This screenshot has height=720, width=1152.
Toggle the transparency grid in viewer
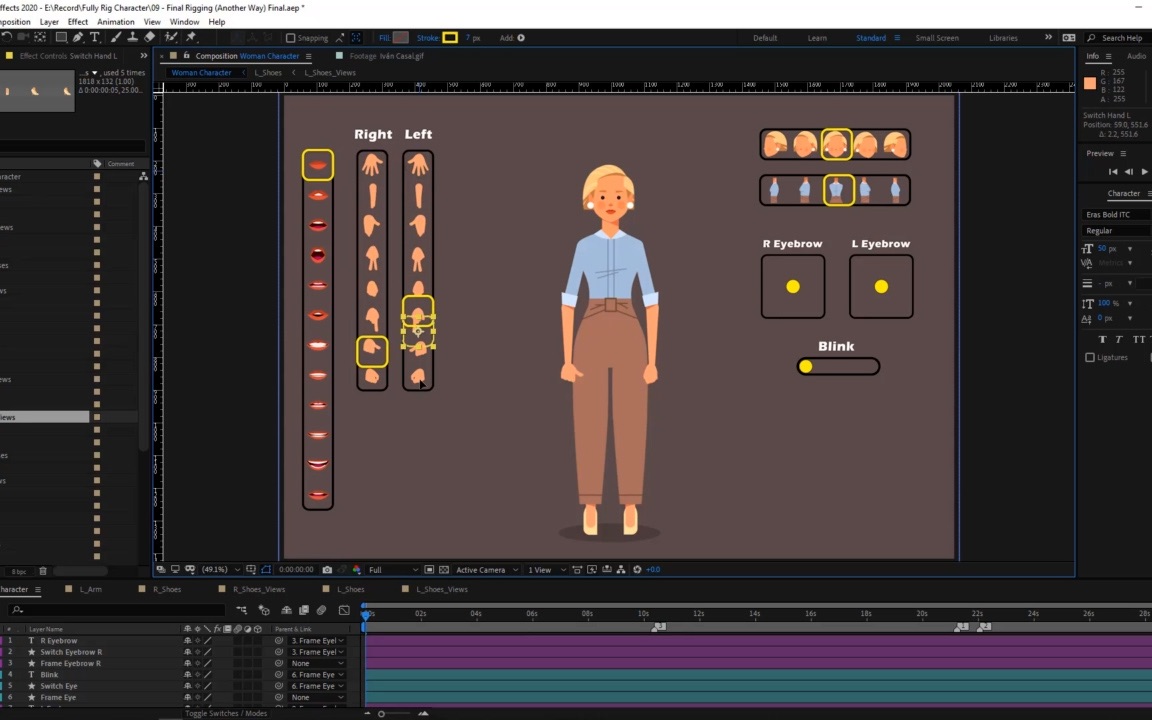[x=444, y=570]
